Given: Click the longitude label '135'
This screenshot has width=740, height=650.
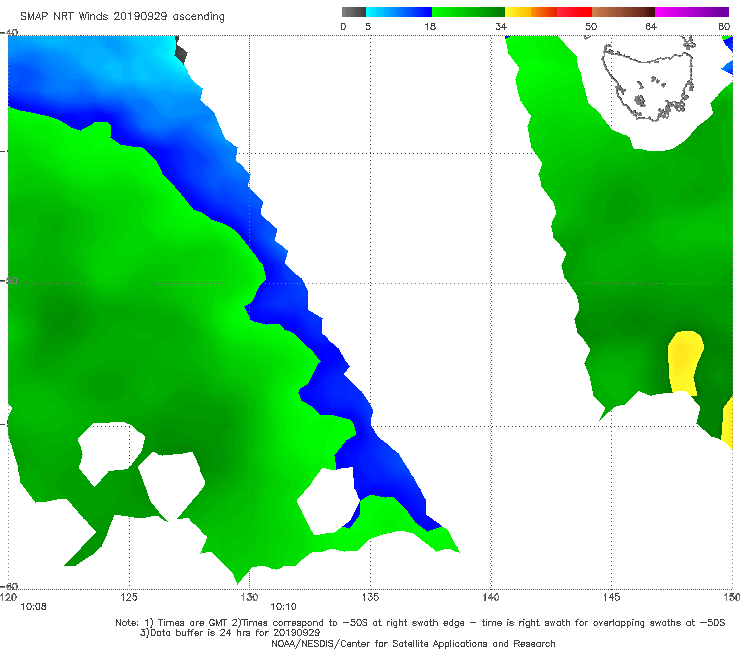Looking at the screenshot, I should tap(370, 597).
